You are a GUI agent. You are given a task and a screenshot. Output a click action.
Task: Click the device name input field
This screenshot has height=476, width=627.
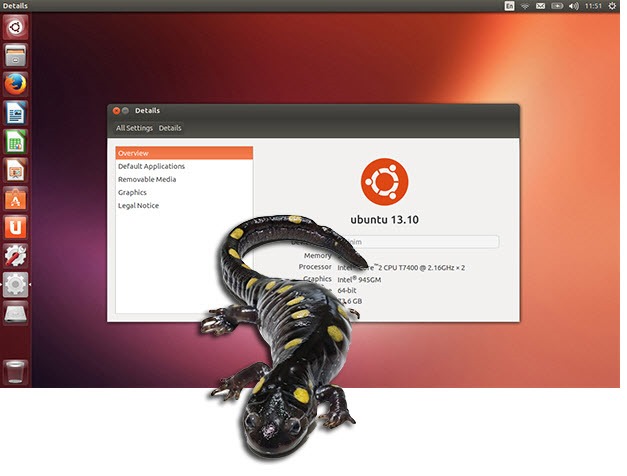[418, 242]
